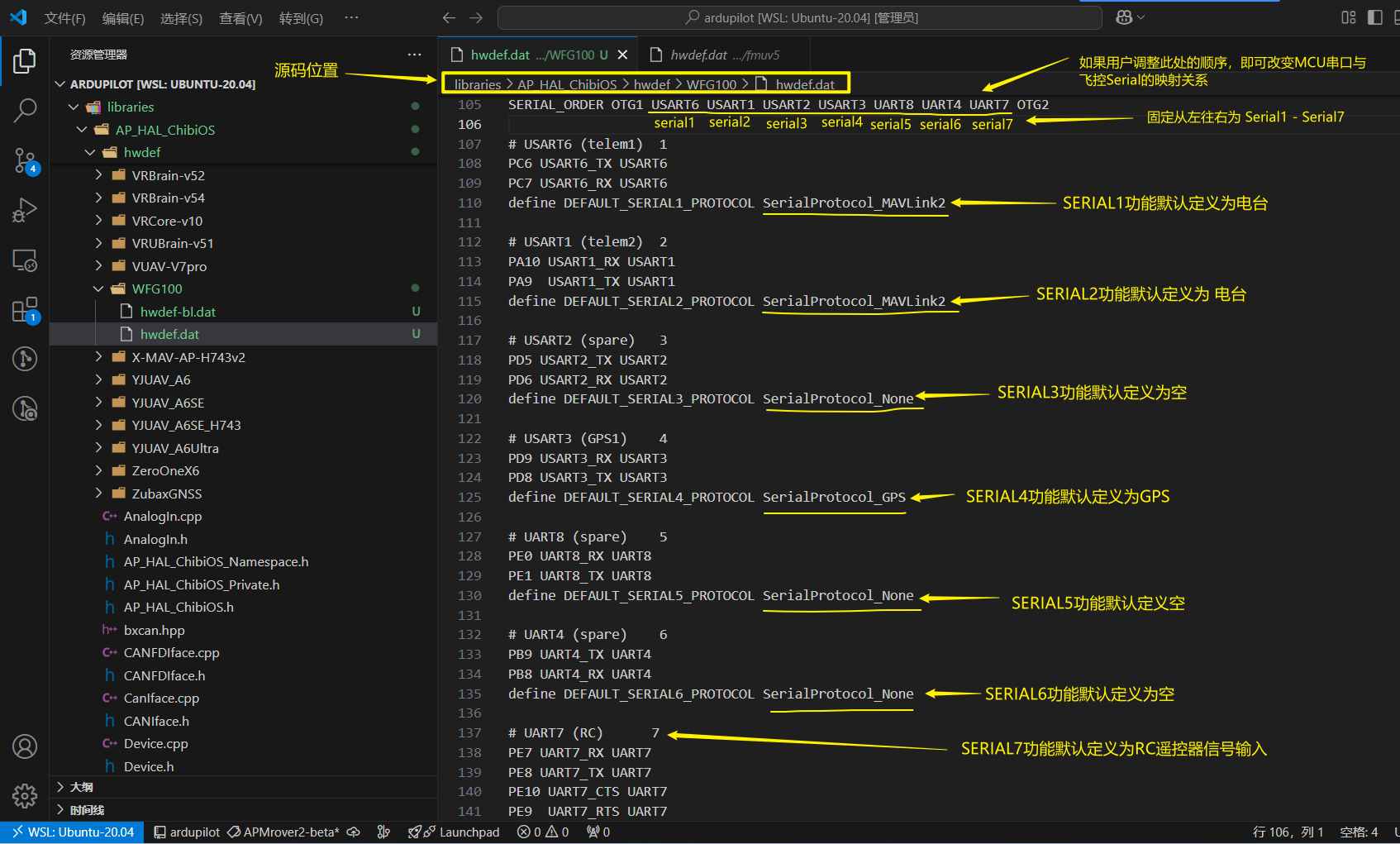Open the Run and Debug view
1400x844 pixels.
[x=25, y=210]
